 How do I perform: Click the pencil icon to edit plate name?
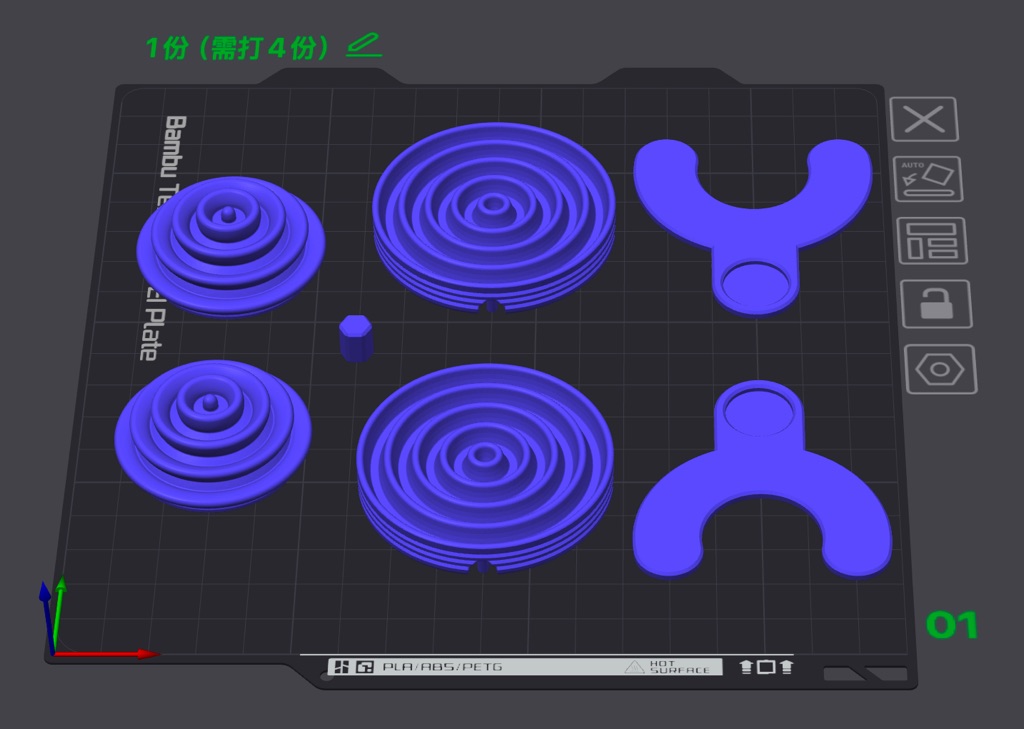click(364, 45)
